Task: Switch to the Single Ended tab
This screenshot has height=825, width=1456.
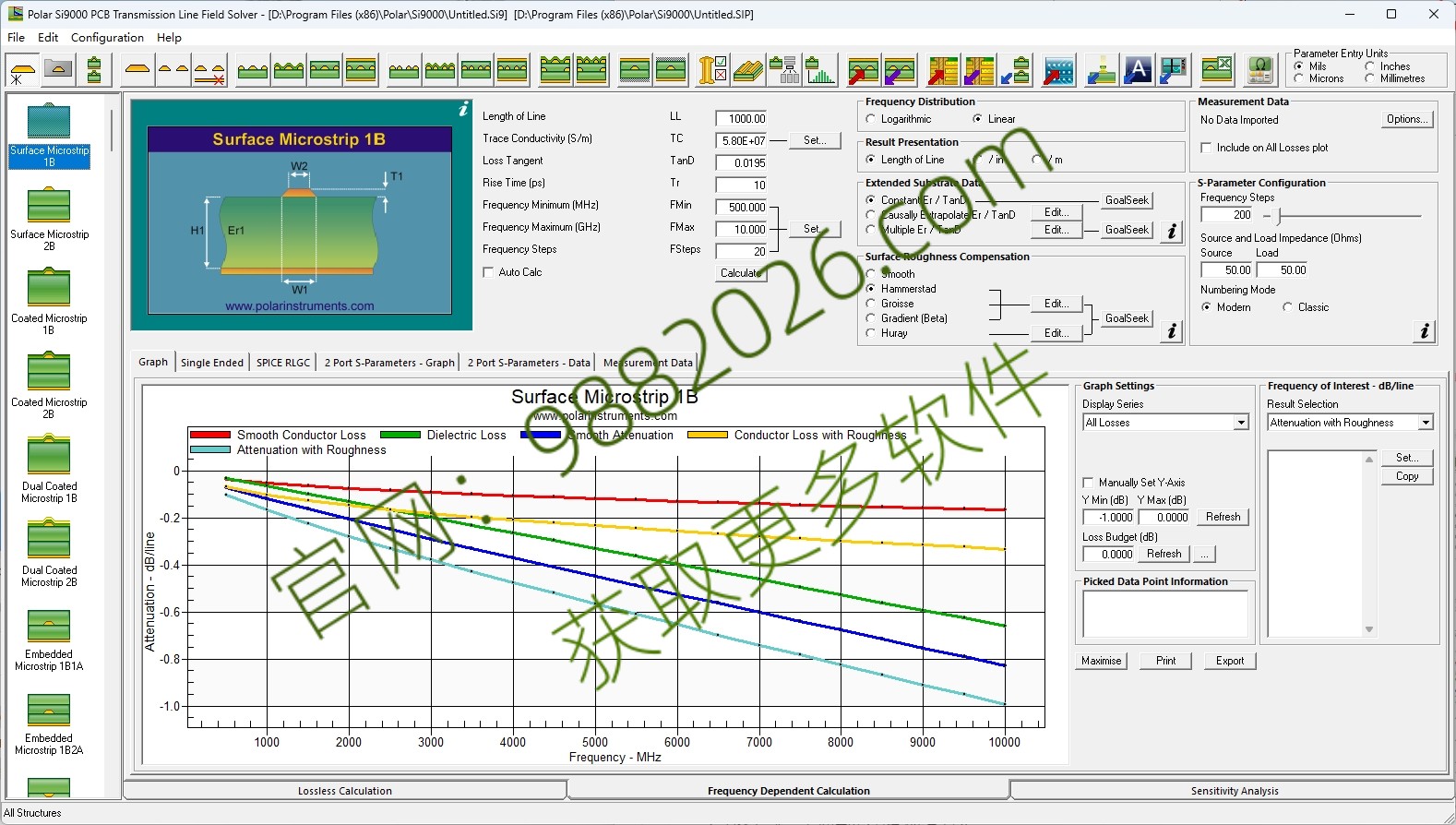Action: coord(212,363)
